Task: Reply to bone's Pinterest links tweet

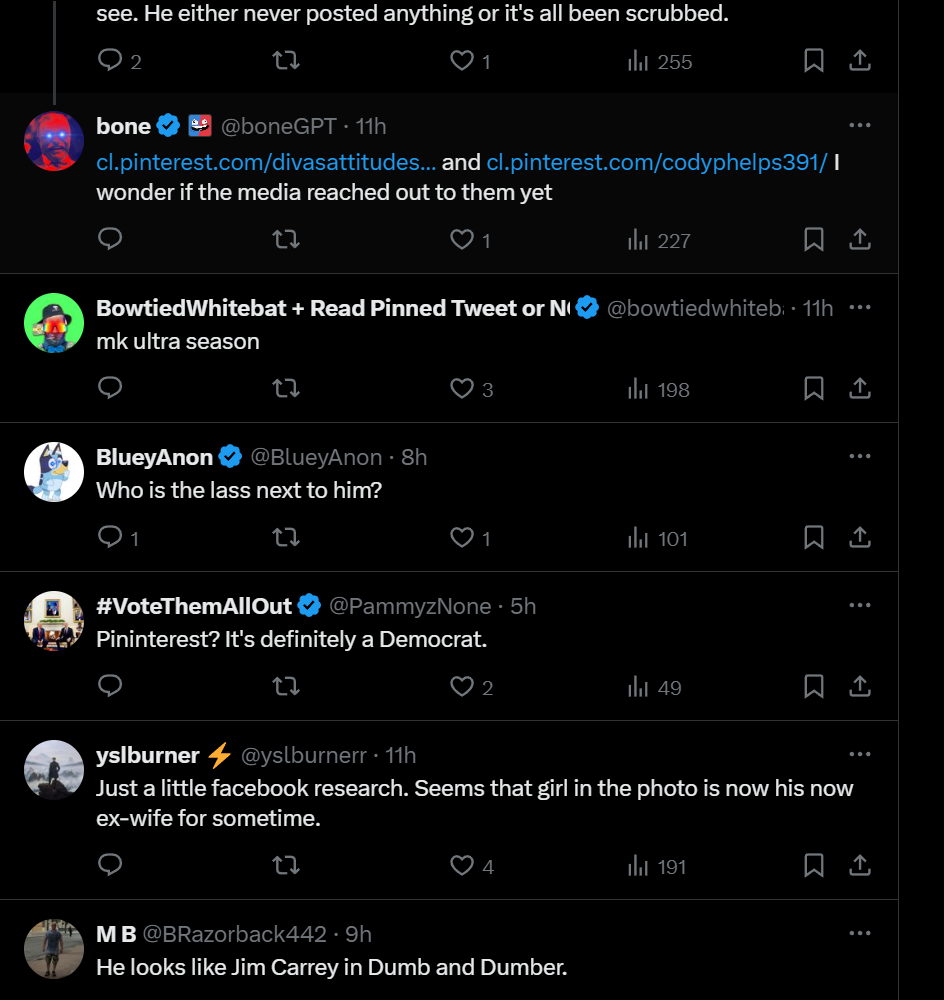Action: point(110,239)
